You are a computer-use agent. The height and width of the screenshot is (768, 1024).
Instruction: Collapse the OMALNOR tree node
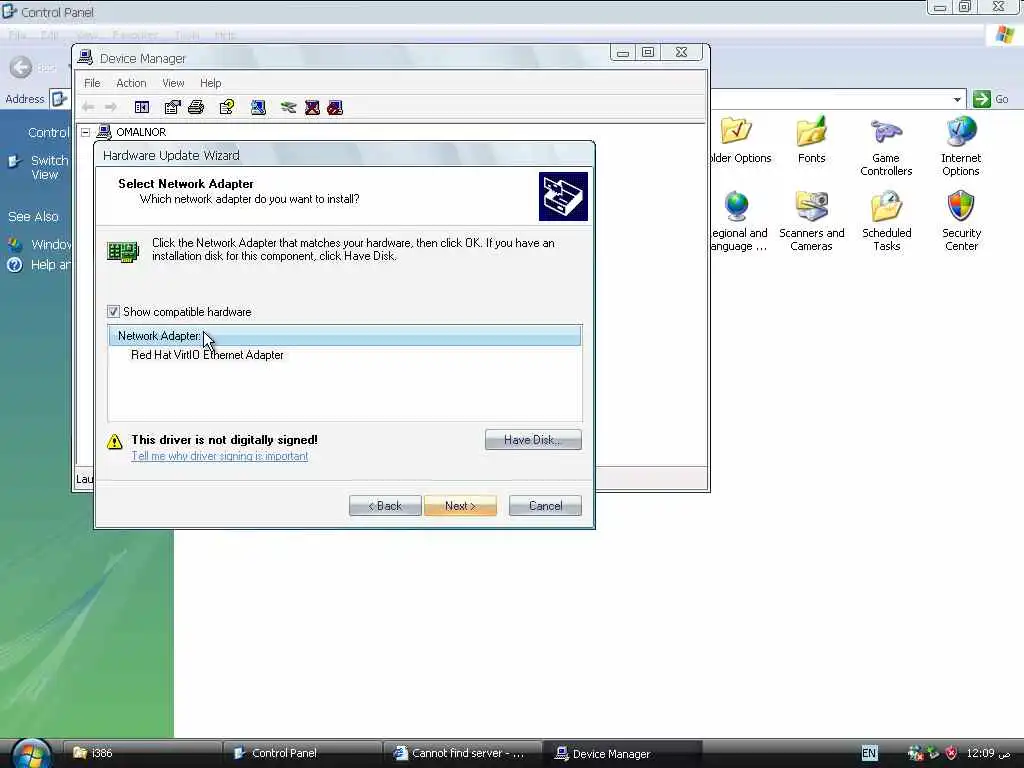[85, 132]
